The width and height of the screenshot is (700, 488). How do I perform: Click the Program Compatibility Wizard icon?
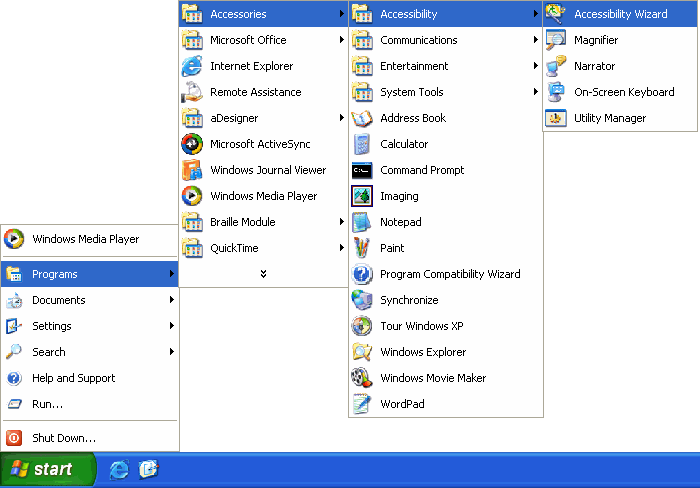[x=362, y=274]
